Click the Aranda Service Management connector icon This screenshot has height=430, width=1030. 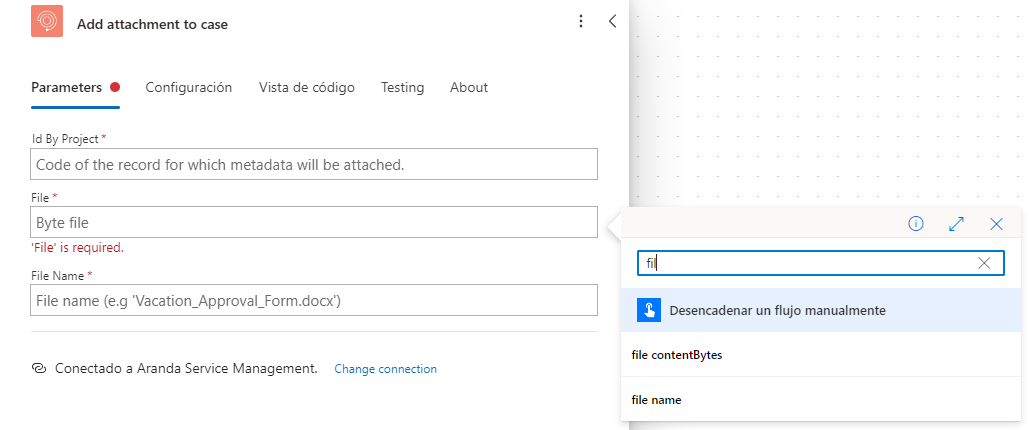[x=47, y=22]
